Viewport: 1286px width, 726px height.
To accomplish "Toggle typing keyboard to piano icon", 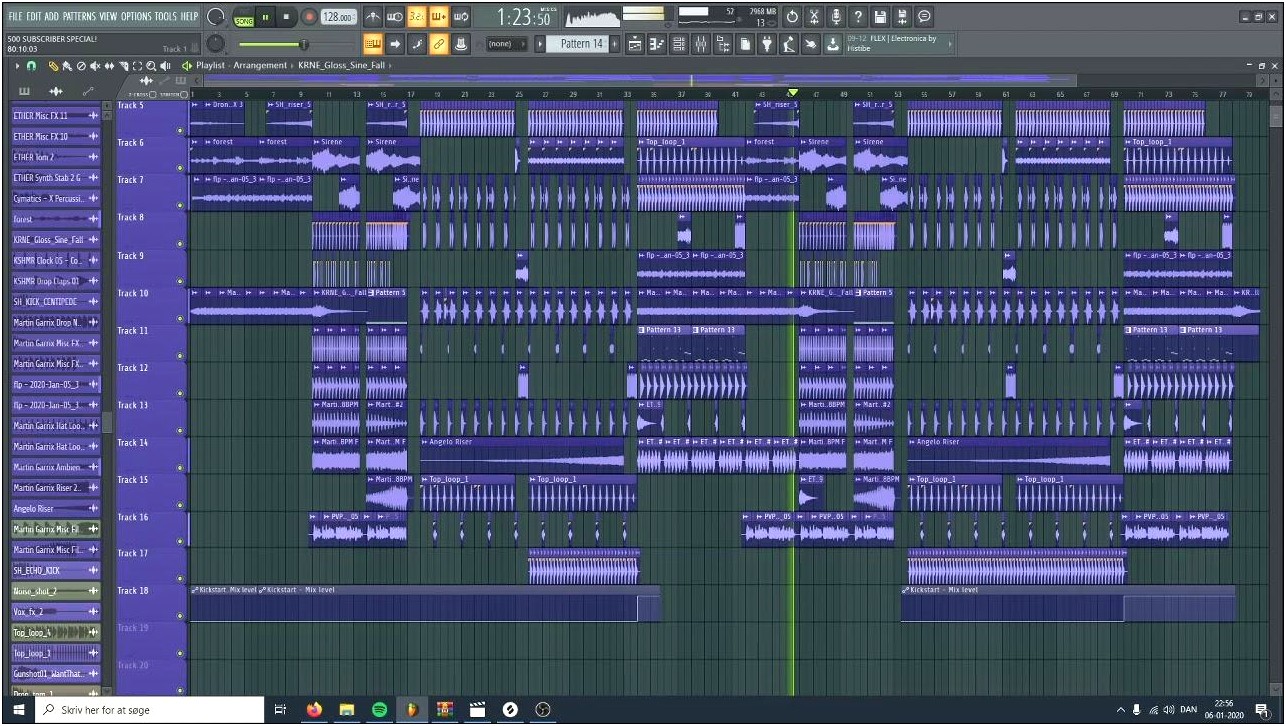I will click(x=372, y=44).
